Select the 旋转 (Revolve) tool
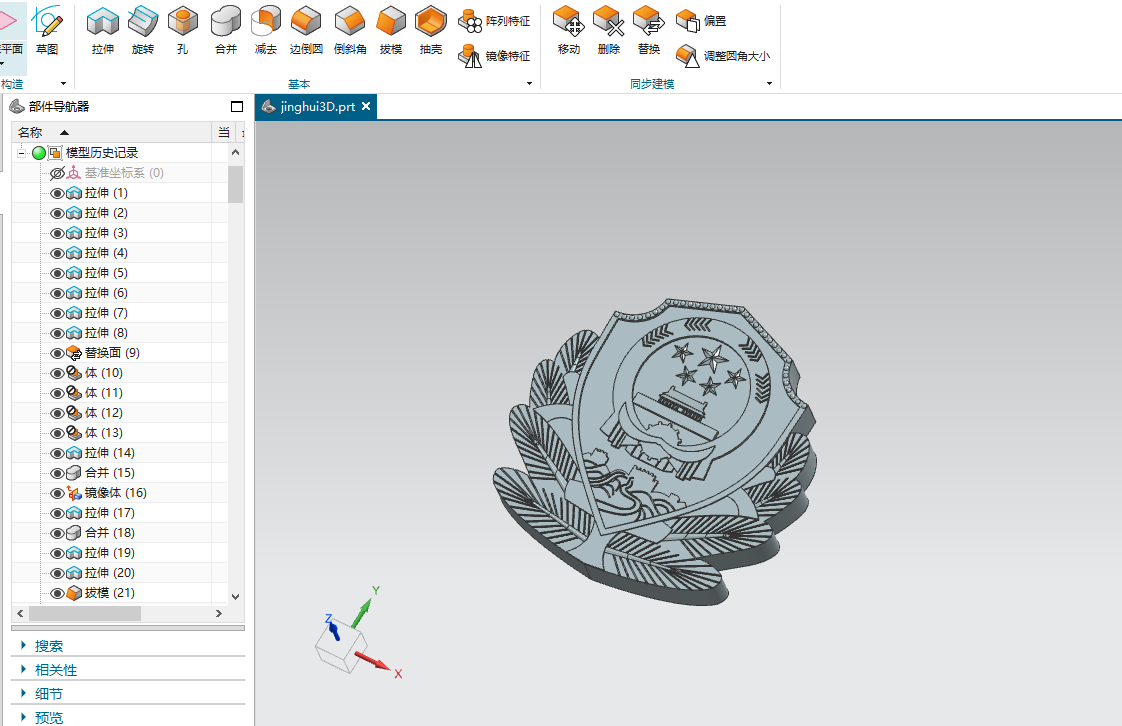The height and width of the screenshot is (726, 1122). point(142,31)
